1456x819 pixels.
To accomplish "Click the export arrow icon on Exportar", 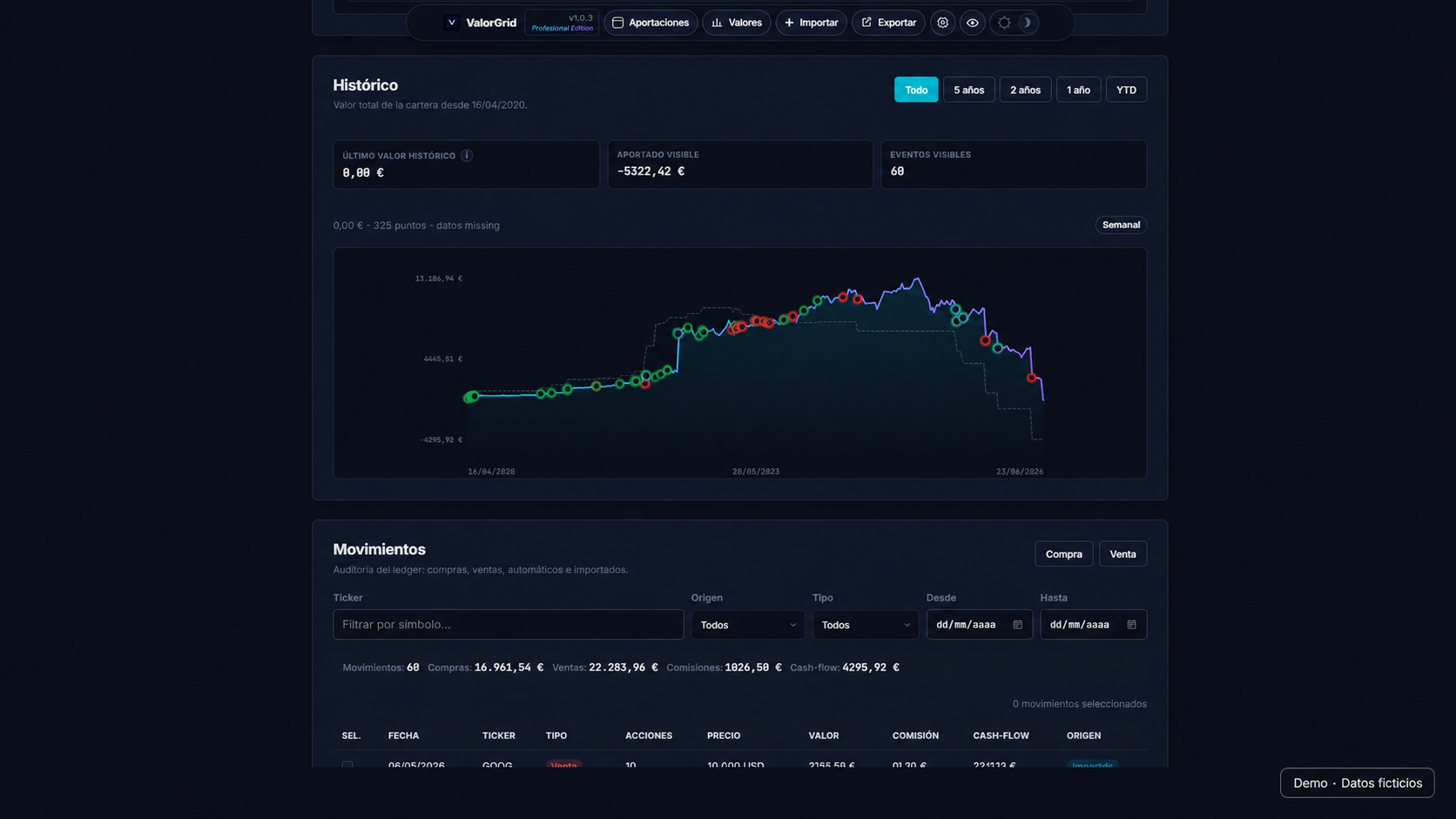I will coord(866,23).
